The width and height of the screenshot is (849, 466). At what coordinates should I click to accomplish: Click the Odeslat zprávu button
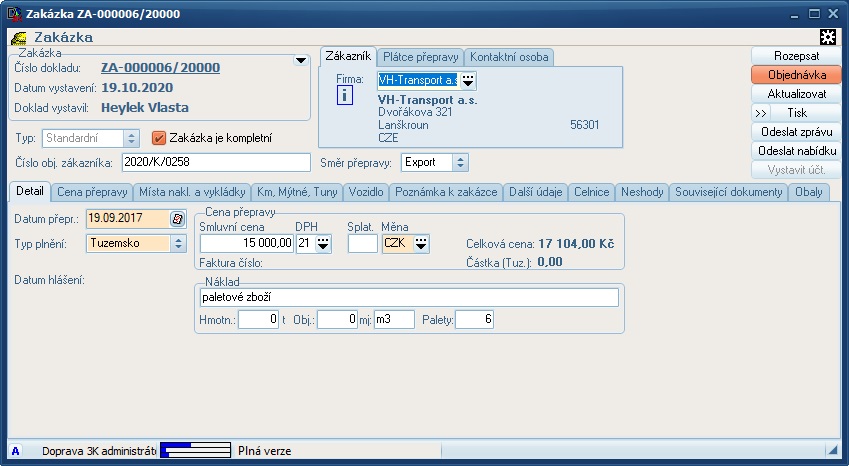(796, 132)
